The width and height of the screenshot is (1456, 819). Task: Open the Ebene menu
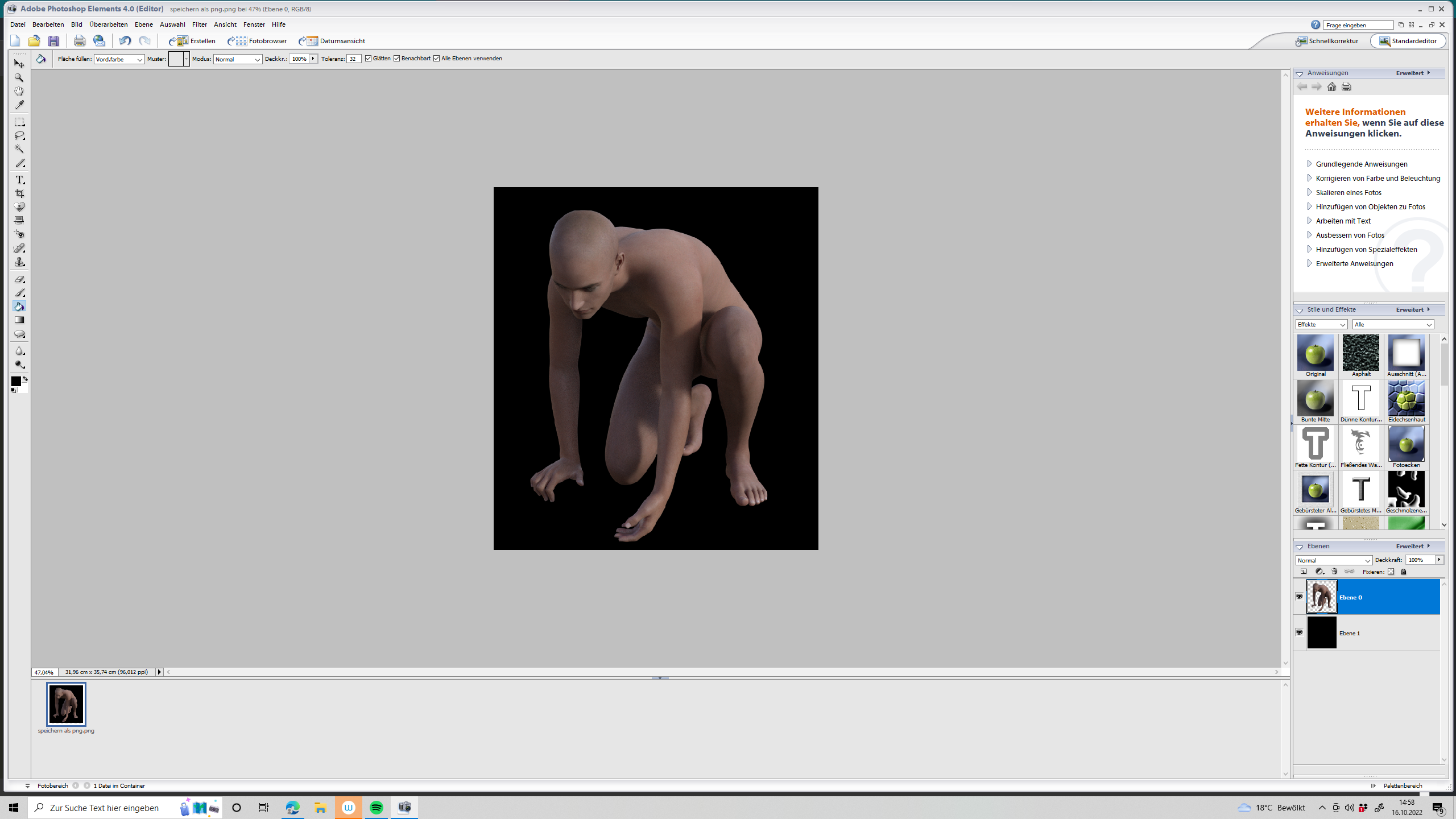coord(143,24)
